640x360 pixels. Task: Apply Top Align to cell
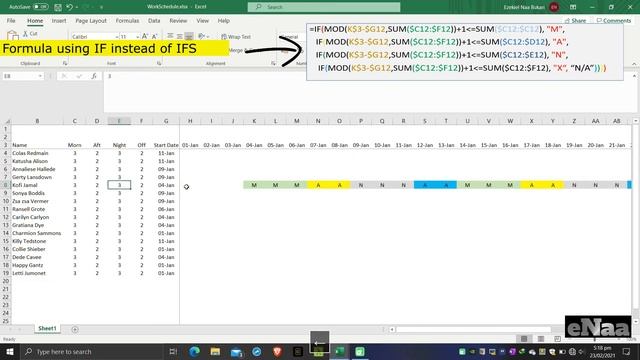click(170, 36)
